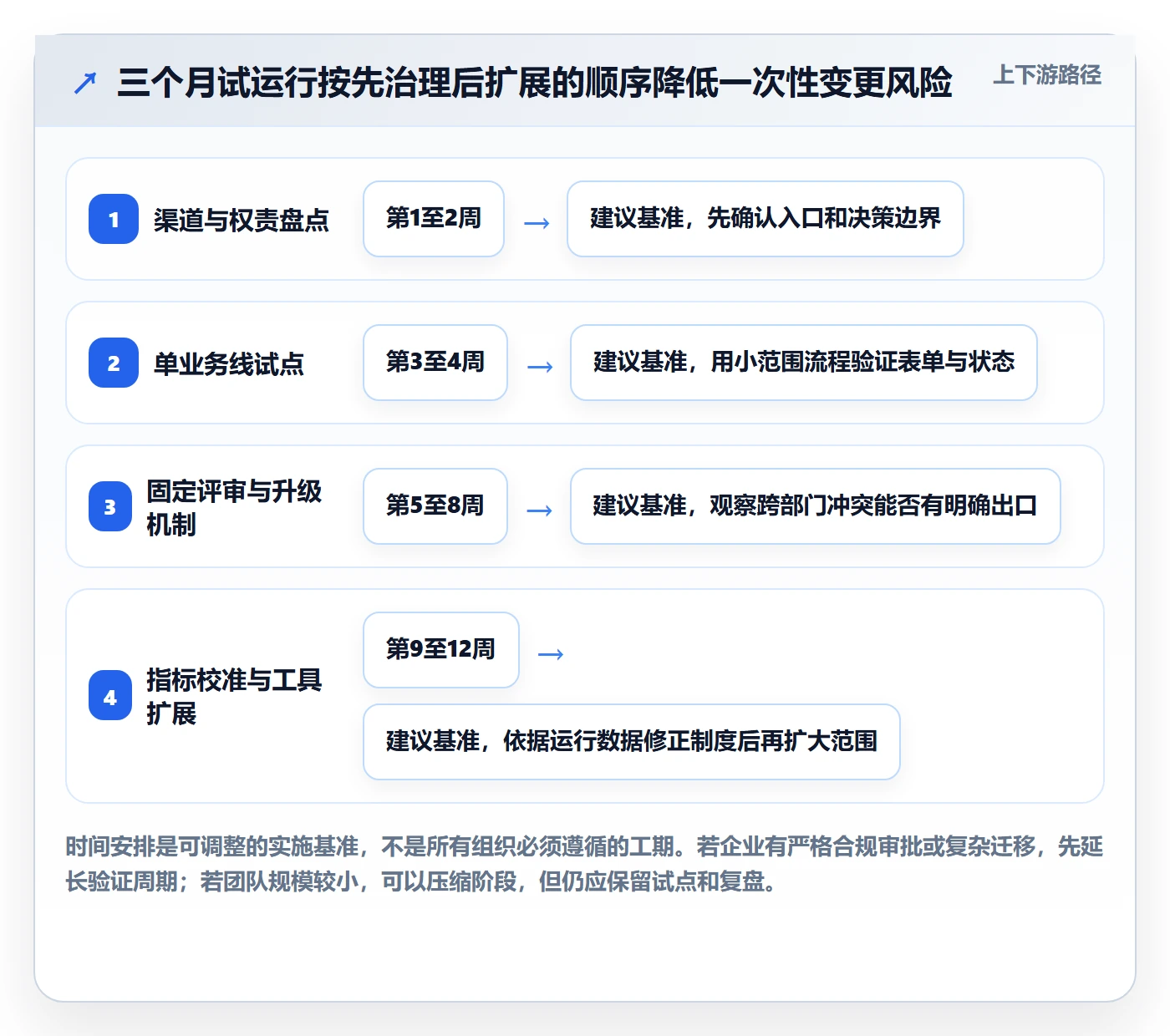Click 建议基准，先确认入口和决策边界 box
This screenshot has width=1170, height=1036.
pyautogui.click(x=766, y=219)
